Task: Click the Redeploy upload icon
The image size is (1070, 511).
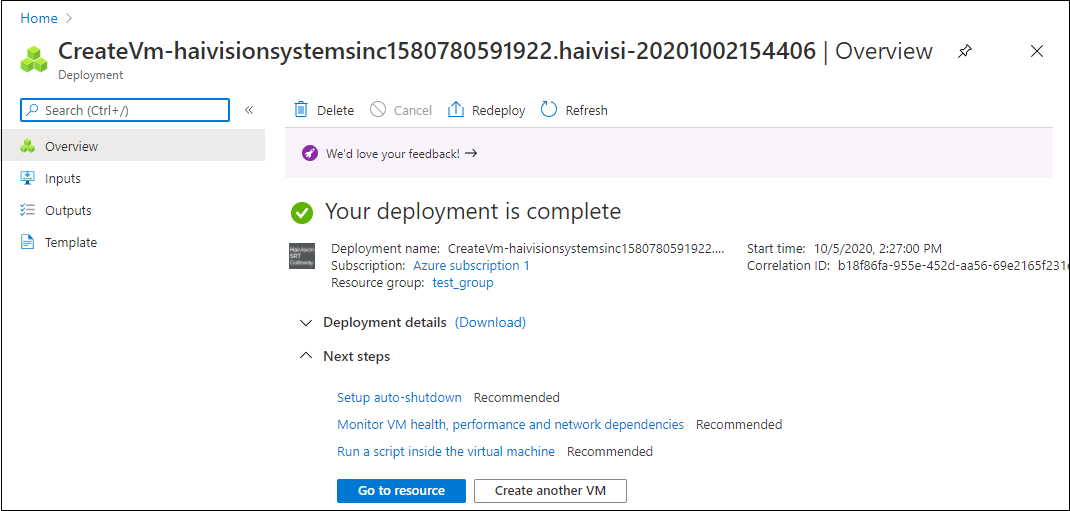Action: click(456, 110)
